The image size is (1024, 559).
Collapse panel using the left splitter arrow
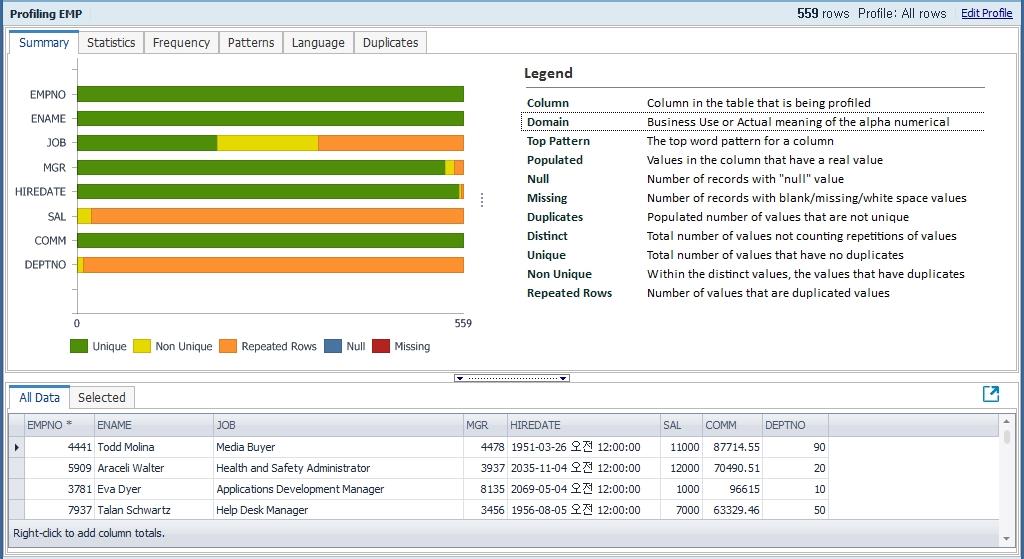pyautogui.click(x=459, y=378)
